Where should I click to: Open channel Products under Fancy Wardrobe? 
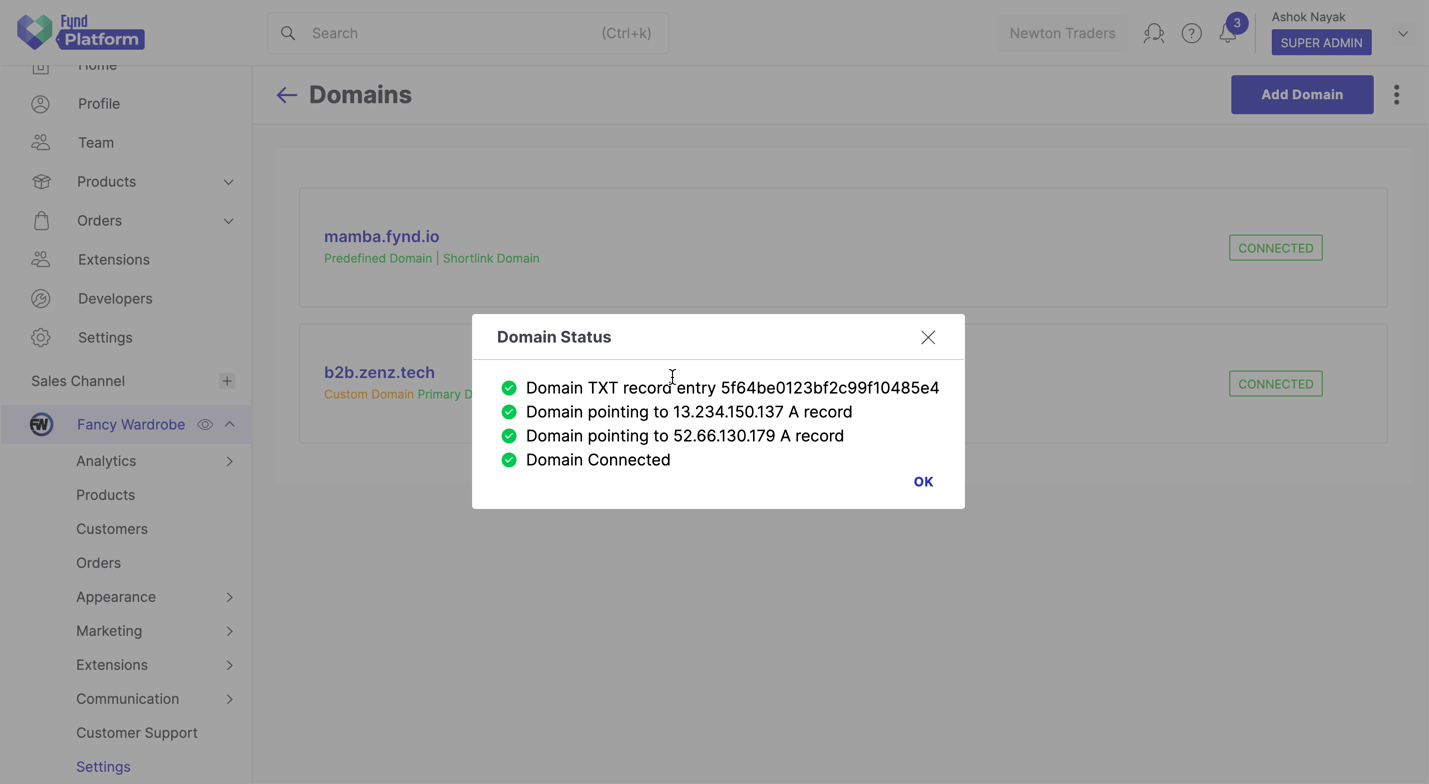(x=105, y=495)
